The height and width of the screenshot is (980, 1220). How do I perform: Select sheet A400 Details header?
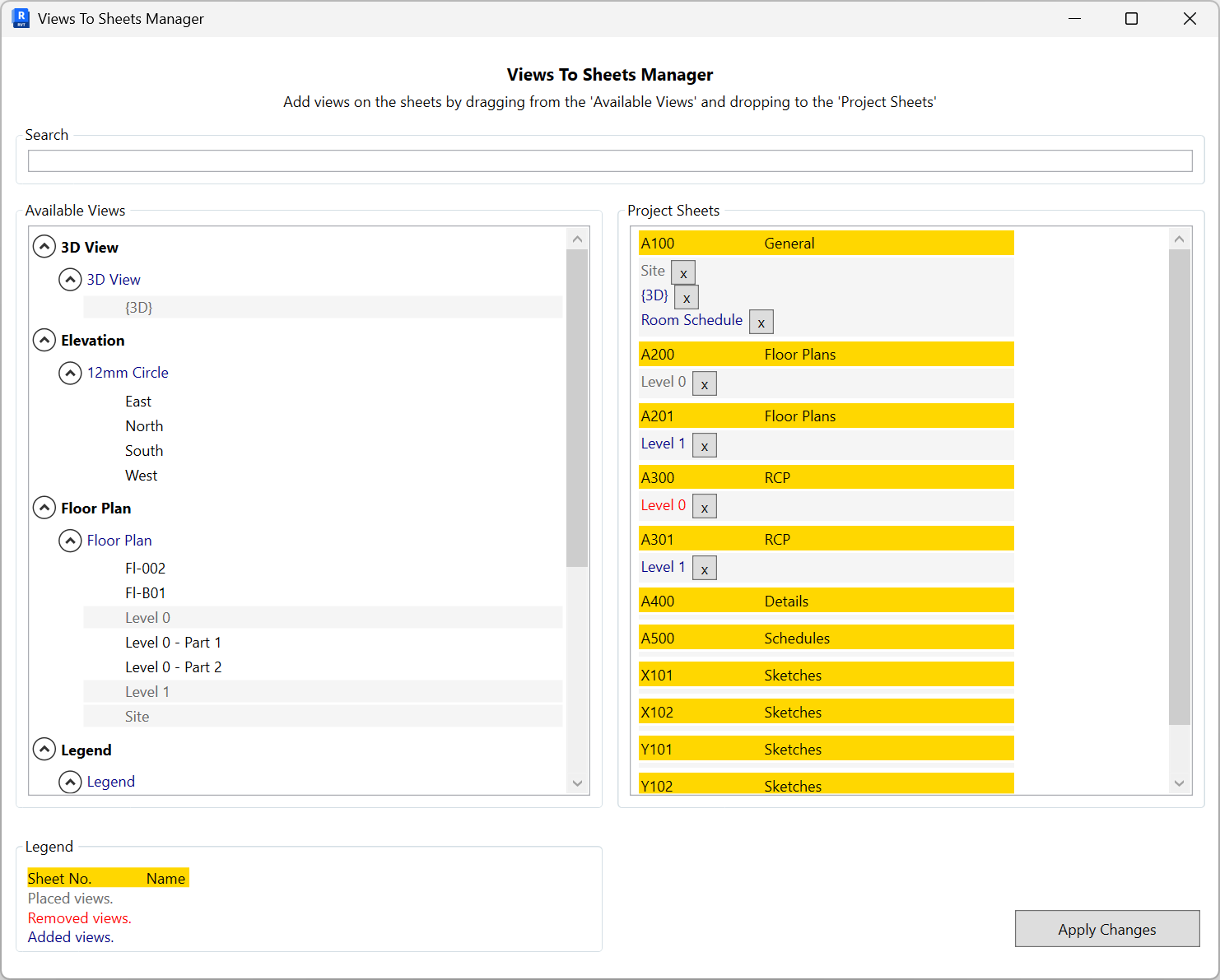tap(825, 600)
